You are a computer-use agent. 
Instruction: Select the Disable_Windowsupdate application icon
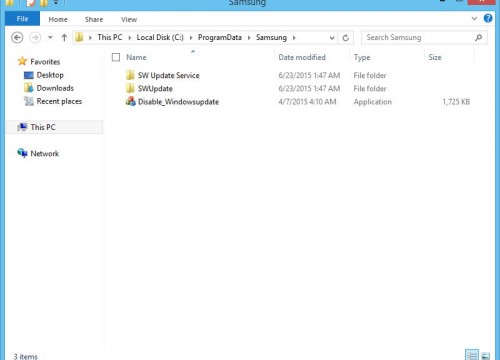click(130, 102)
